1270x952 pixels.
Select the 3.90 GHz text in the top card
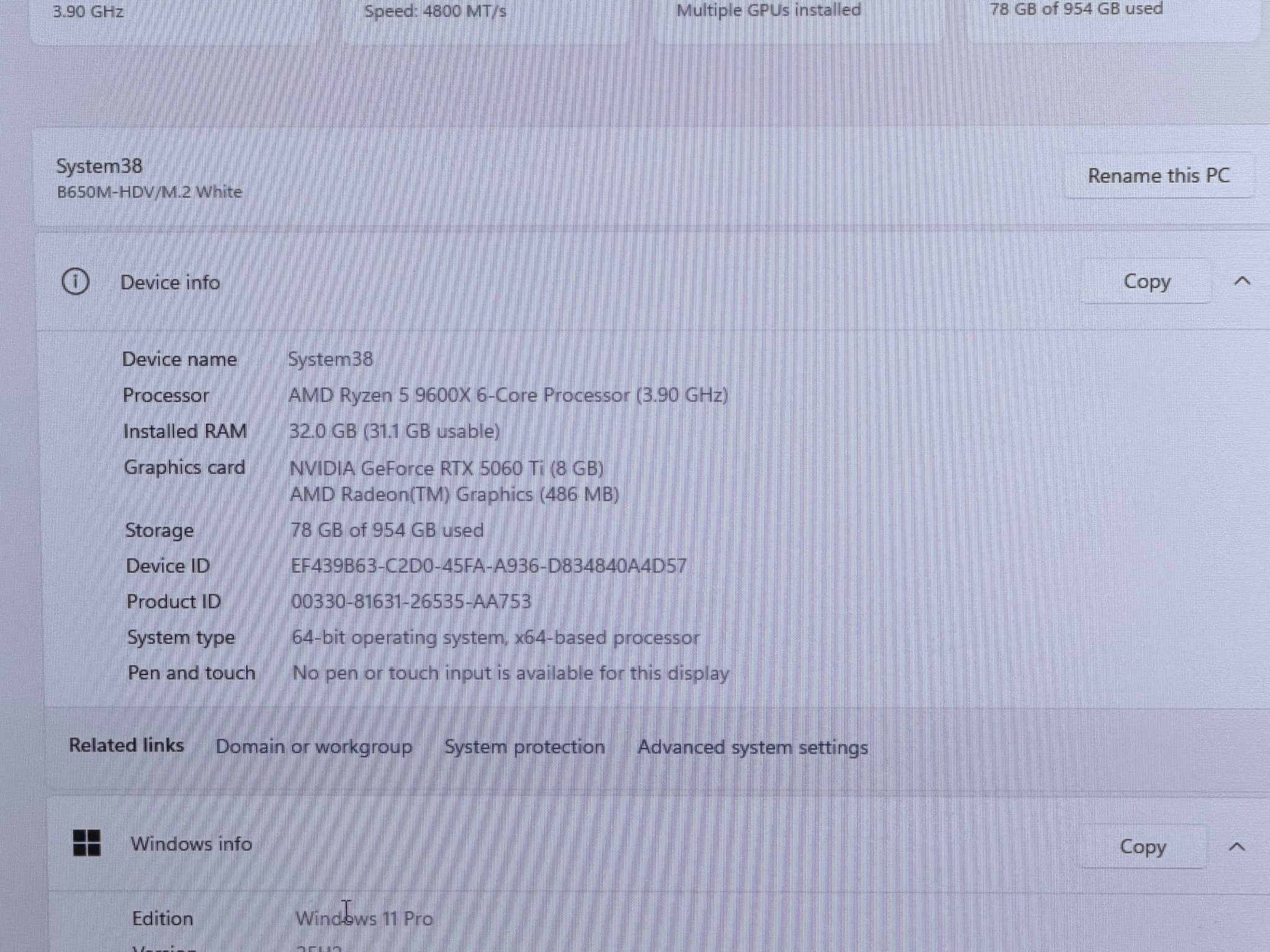tap(88, 12)
